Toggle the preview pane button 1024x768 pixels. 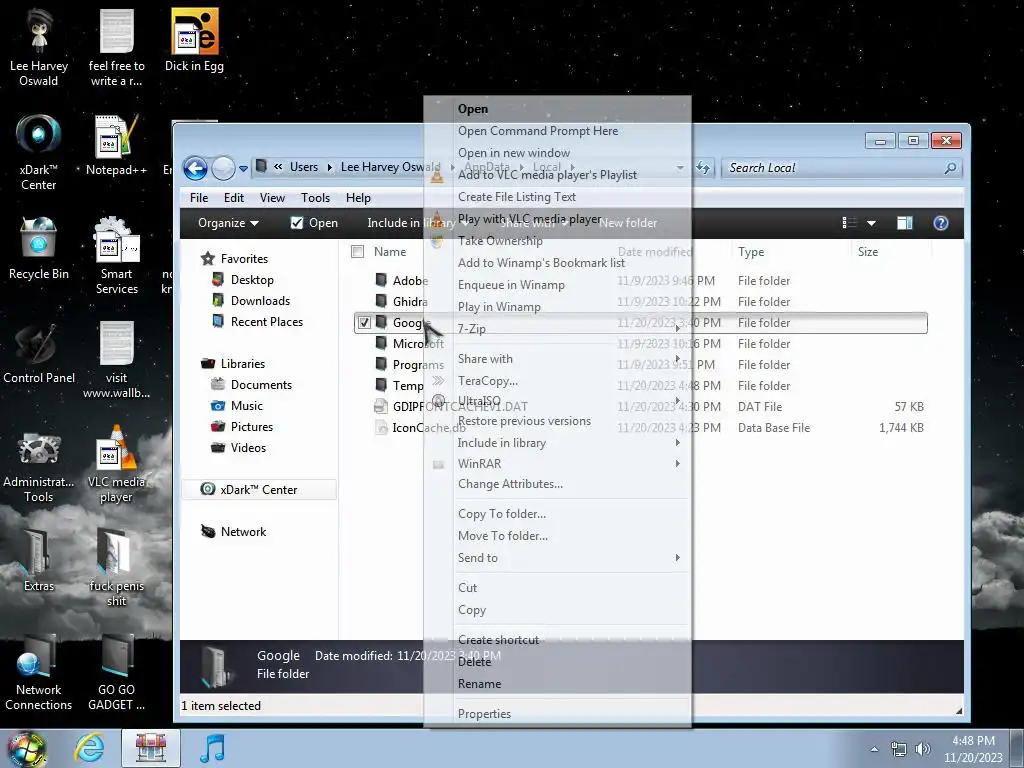coord(904,223)
